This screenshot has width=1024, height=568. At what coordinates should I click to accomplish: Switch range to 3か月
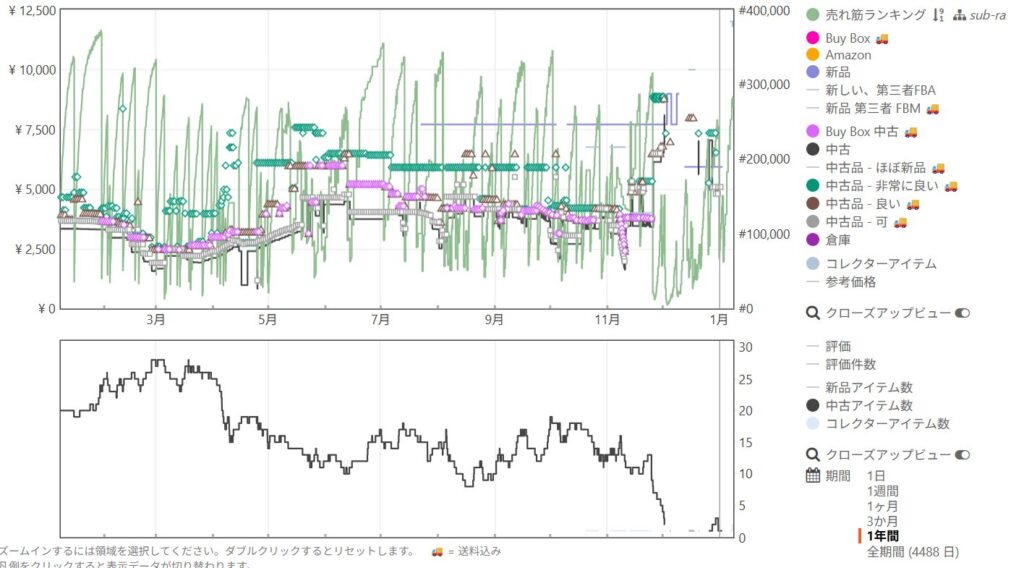[882, 521]
